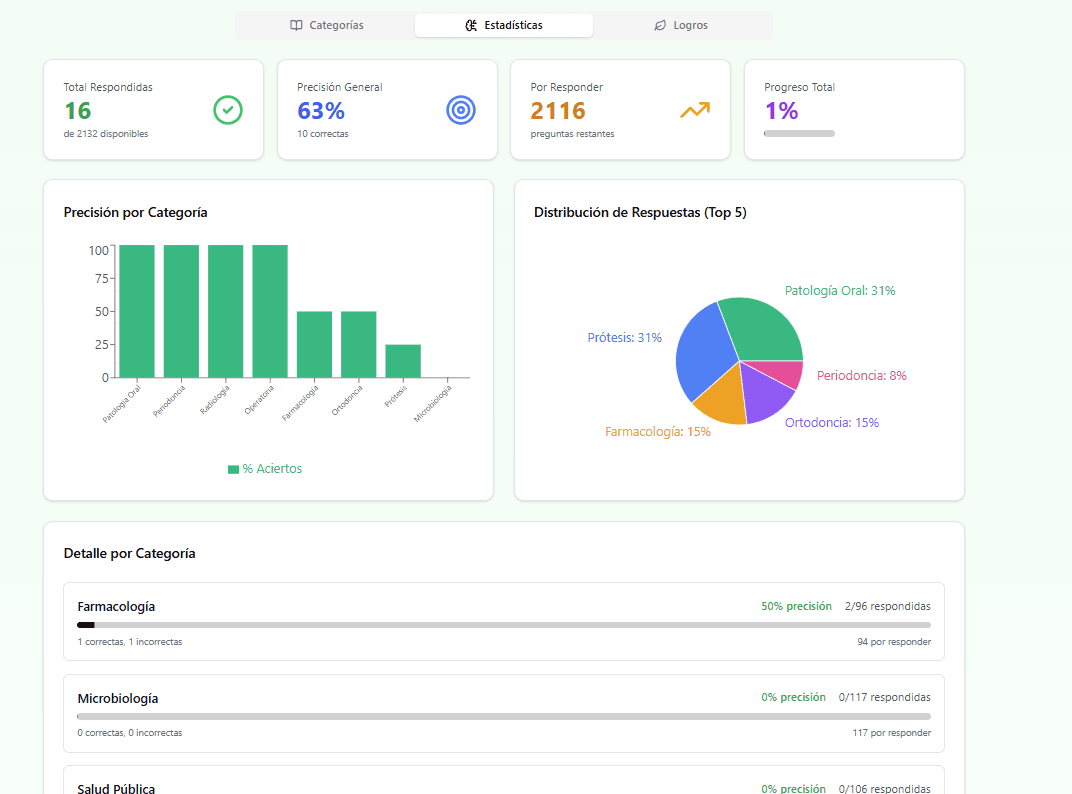Click the book icon beside Categorías

296,25
